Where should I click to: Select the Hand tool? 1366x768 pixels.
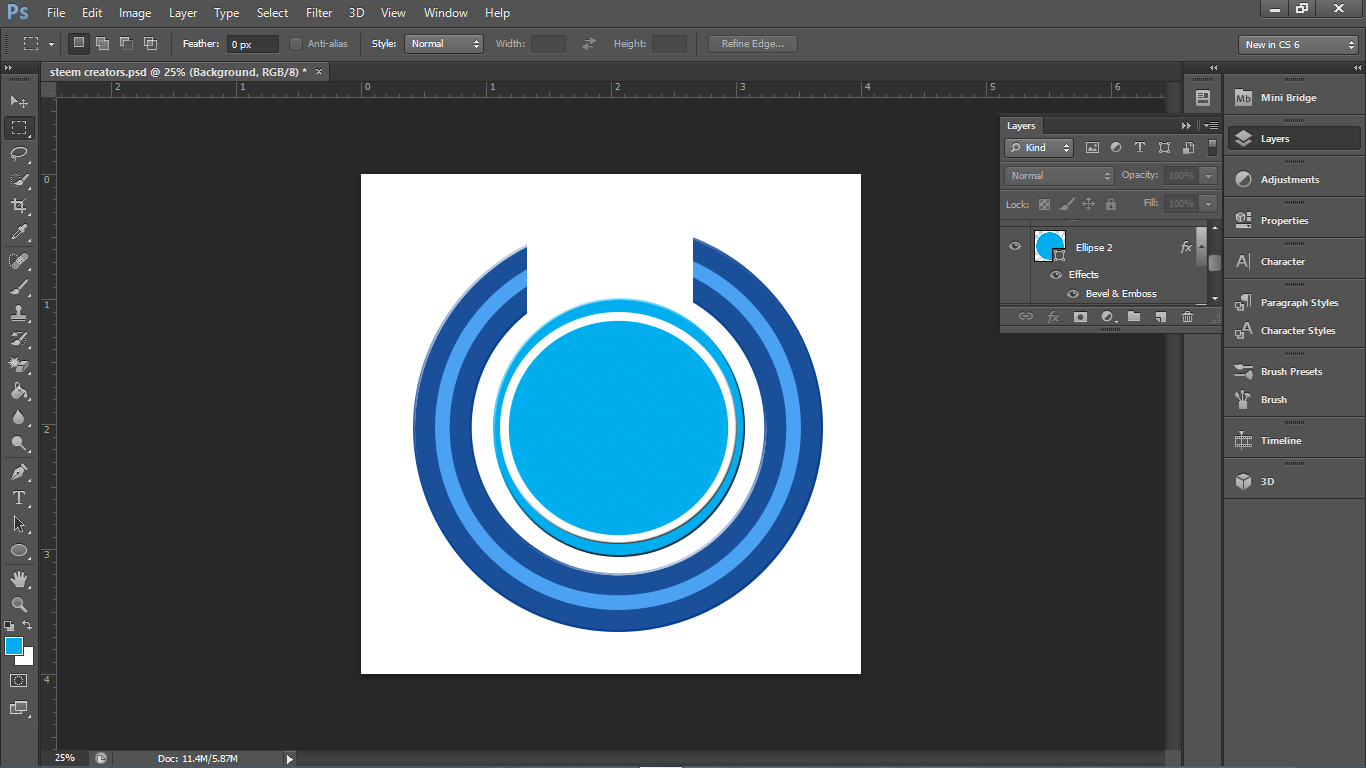click(x=19, y=579)
